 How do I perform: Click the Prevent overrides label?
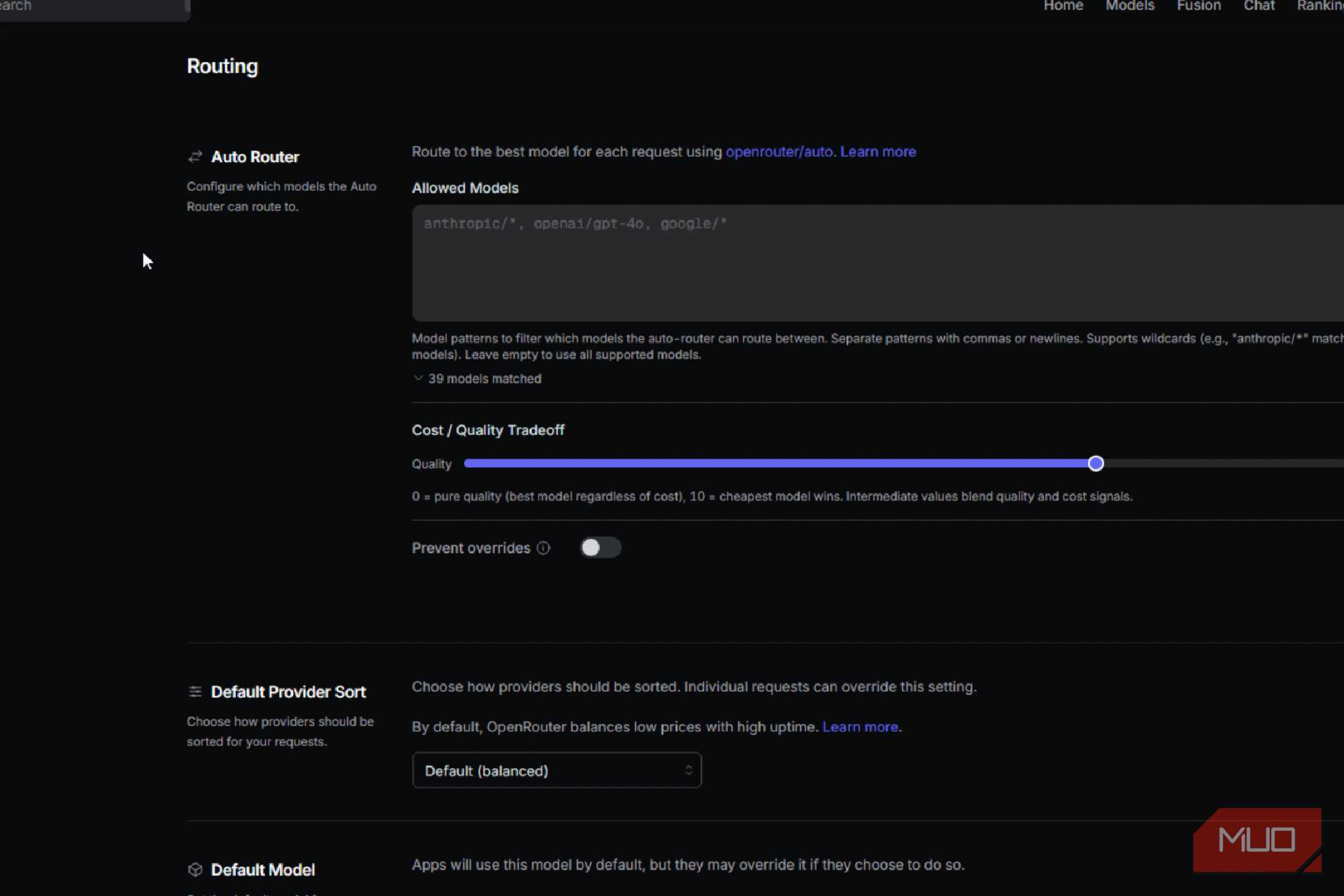[x=470, y=548]
